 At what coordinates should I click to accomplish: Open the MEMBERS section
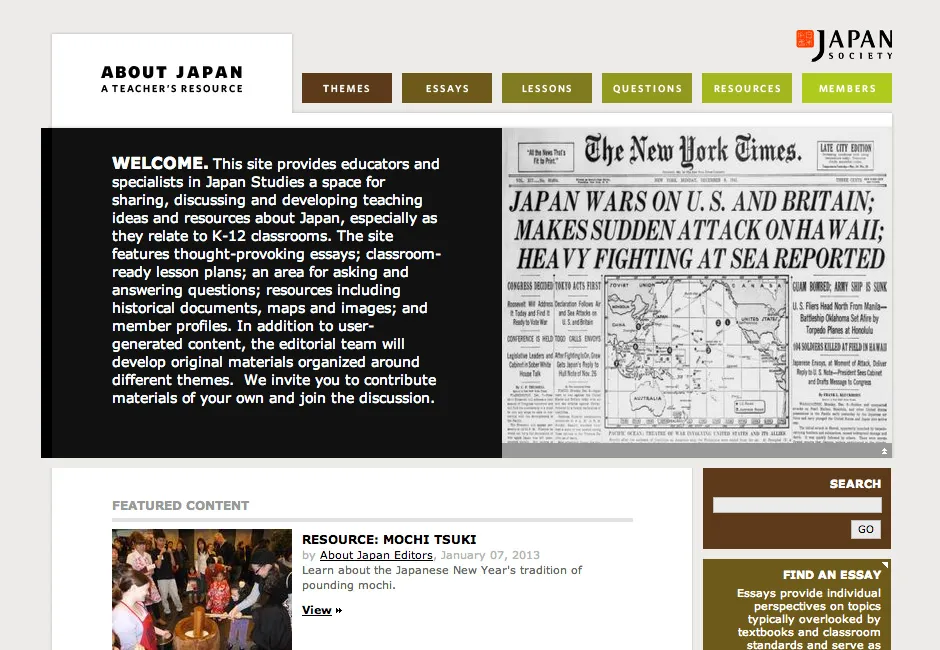[846, 88]
